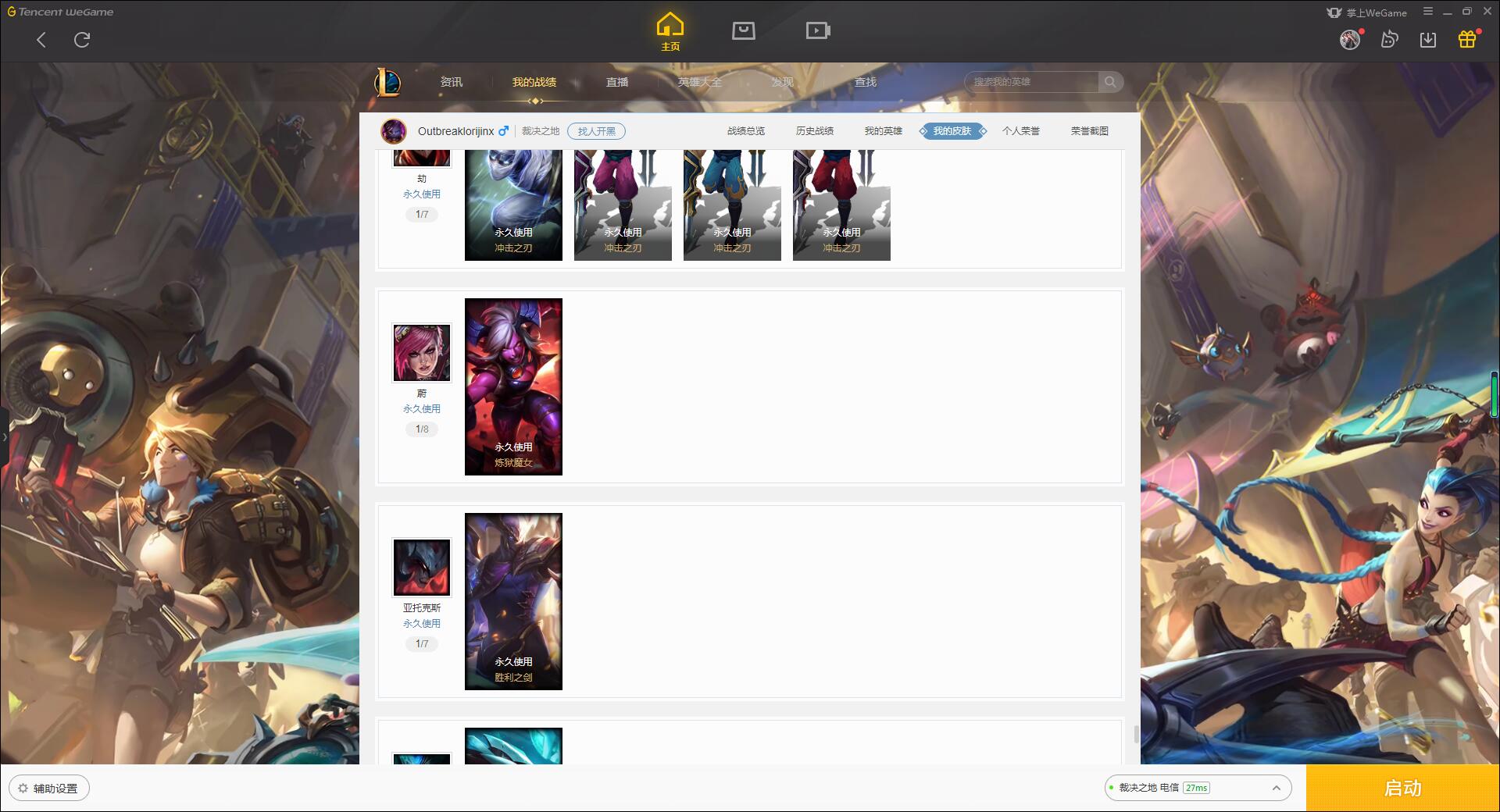Open the first 冲击之刃 skin card

coord(513,205)
